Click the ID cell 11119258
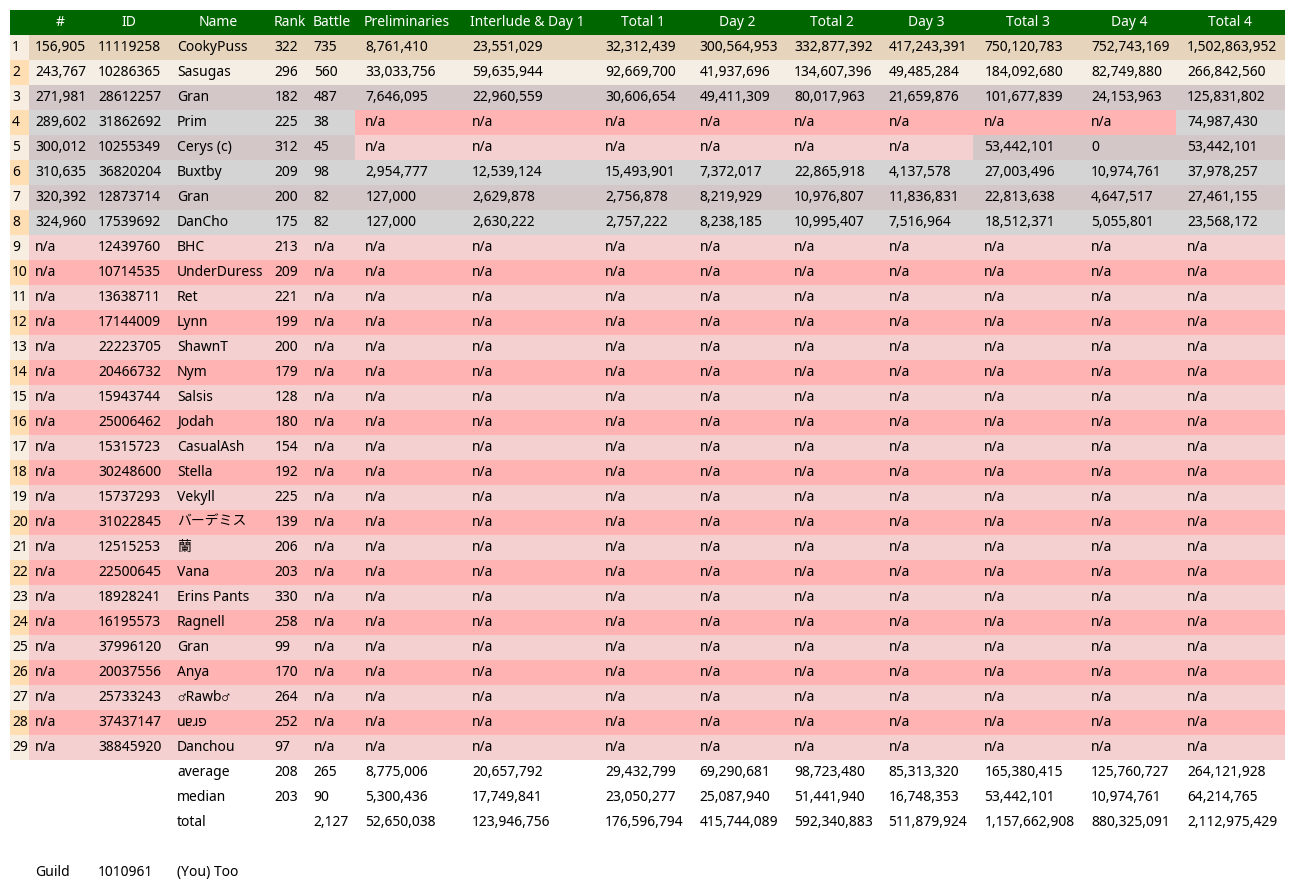Viewport: 1294px width, 895px height. tap(129, 46)
